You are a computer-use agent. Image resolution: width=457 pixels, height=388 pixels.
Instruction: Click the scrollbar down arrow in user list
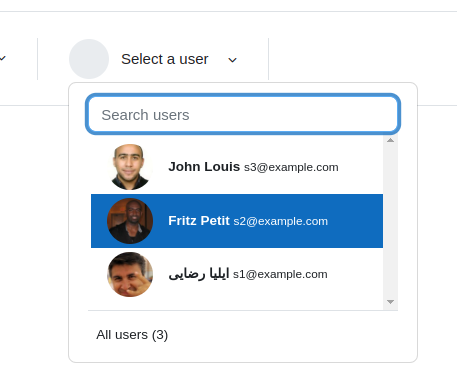(x=390, y=302)
